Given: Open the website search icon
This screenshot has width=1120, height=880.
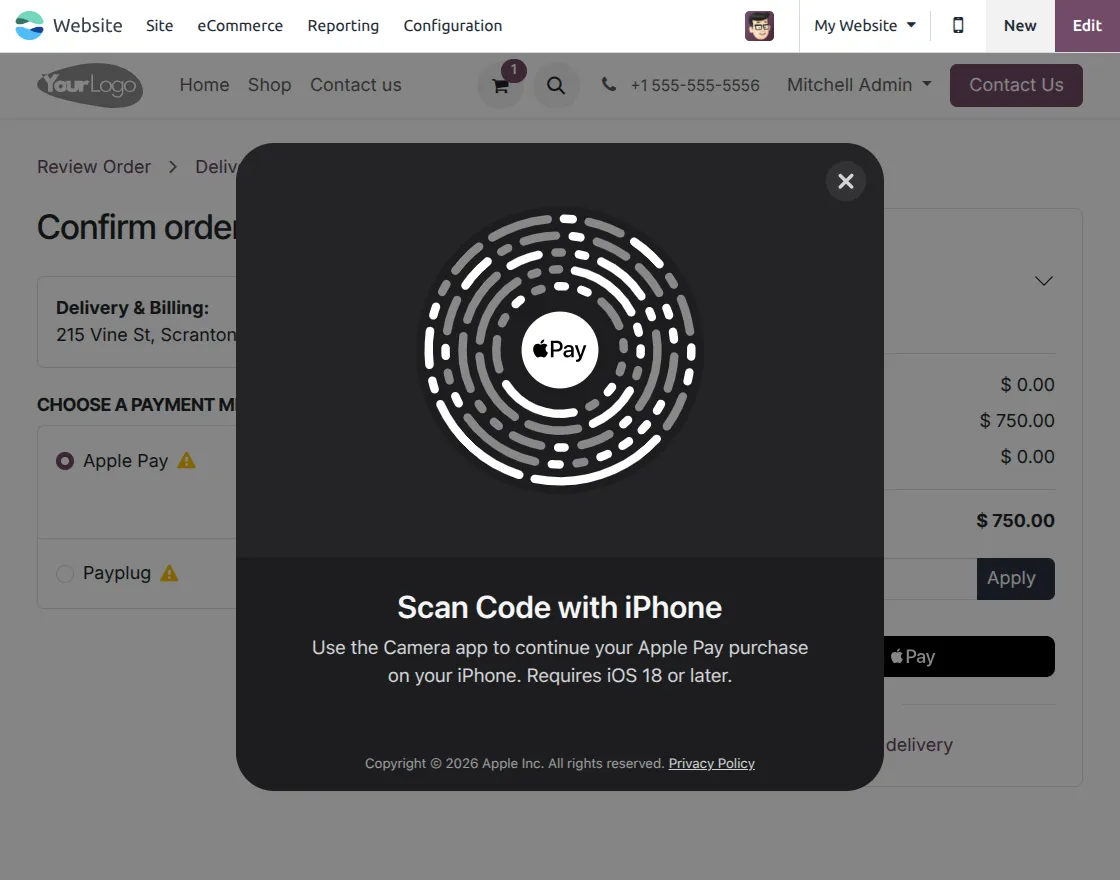Looking at the screenshot, I should point(557,86).
